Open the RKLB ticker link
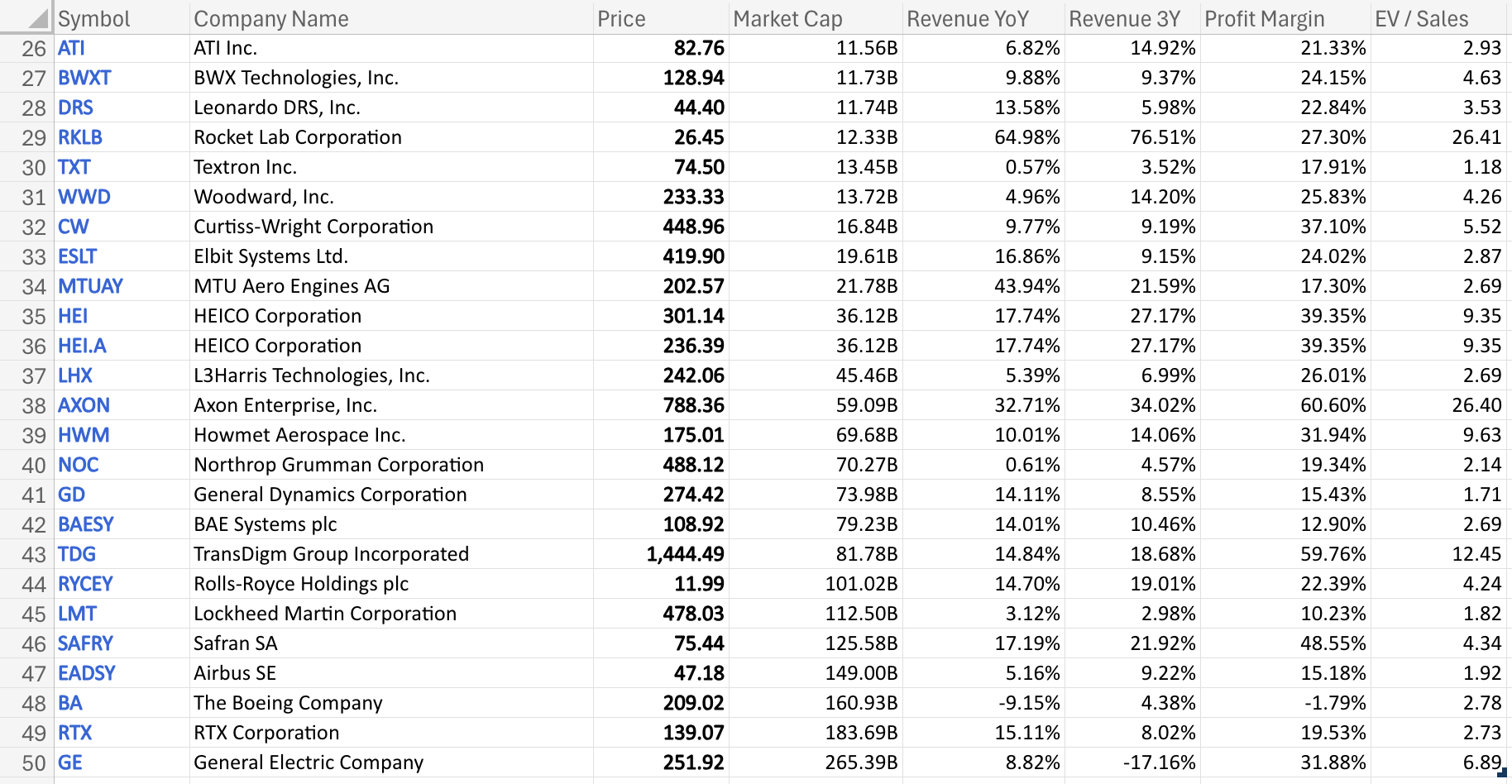 (x=80, y=137)
